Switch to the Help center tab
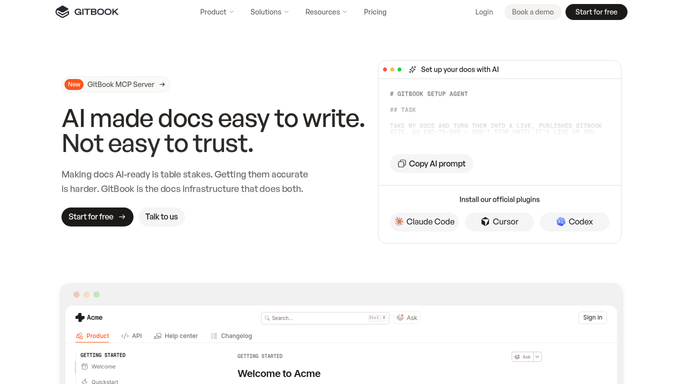The width and height of the screenshot is (683, 384). tap(176, 336)
